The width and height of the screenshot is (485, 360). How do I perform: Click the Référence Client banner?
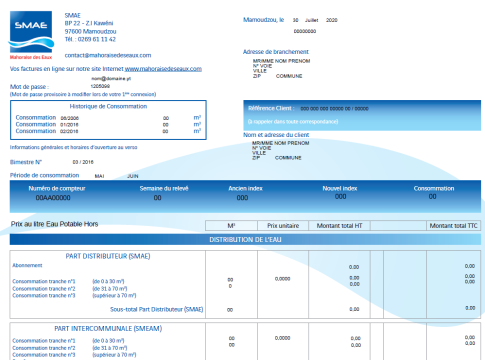(362, 115)
